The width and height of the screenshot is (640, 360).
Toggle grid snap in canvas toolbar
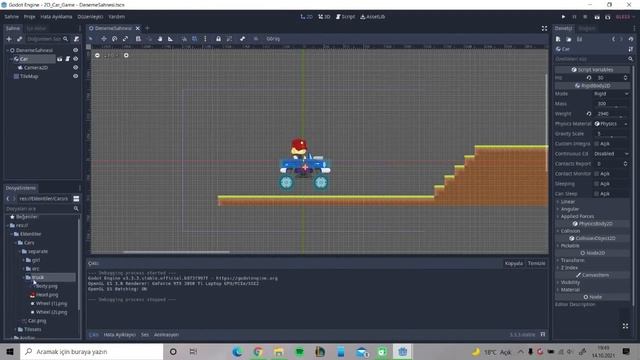coord(195,39)
